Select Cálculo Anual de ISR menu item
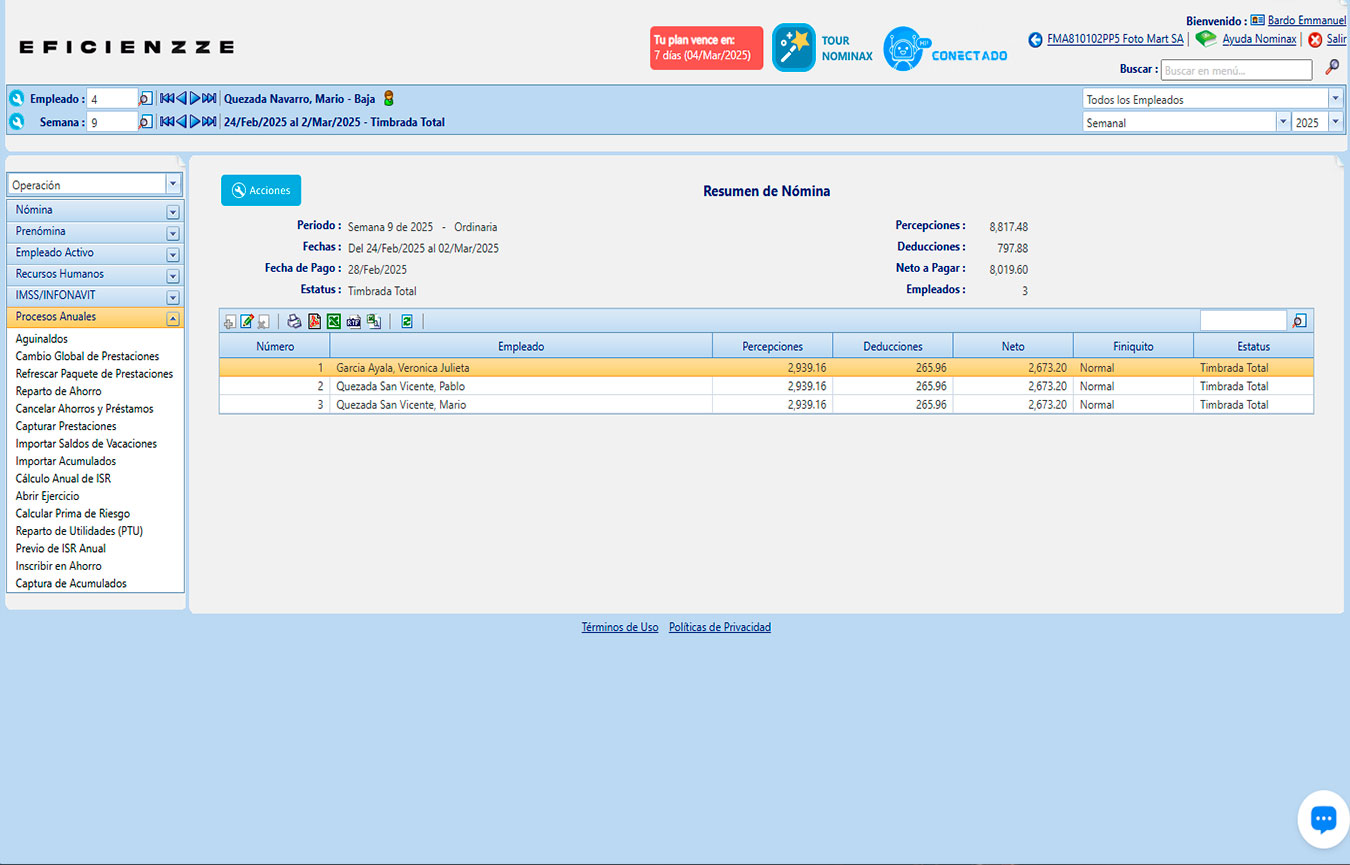The image size is (1350, 865). point(63,479)
